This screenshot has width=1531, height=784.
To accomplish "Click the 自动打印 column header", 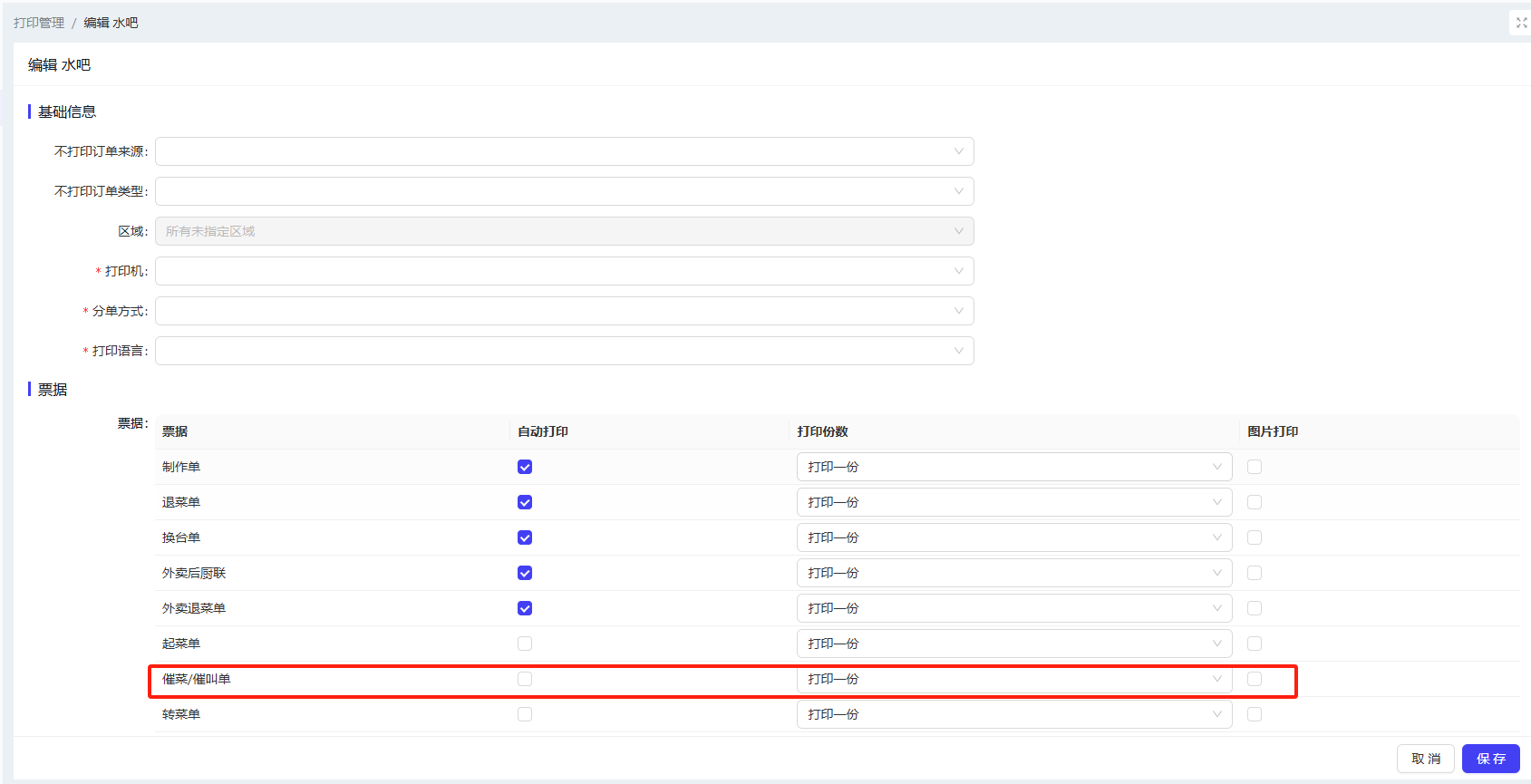I will 543,431.
